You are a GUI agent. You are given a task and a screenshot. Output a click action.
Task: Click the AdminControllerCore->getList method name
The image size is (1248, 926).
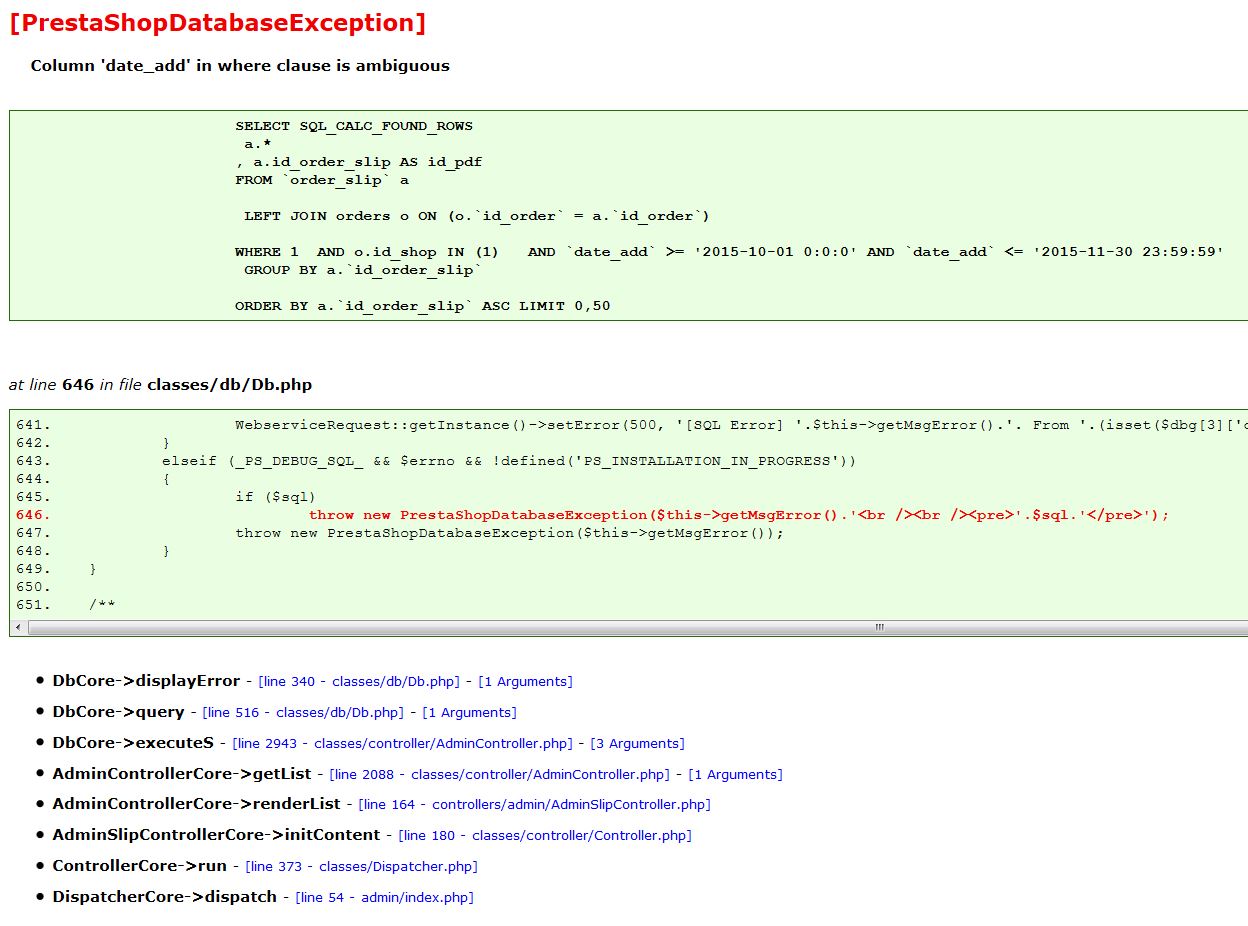(x=182, y=774)
